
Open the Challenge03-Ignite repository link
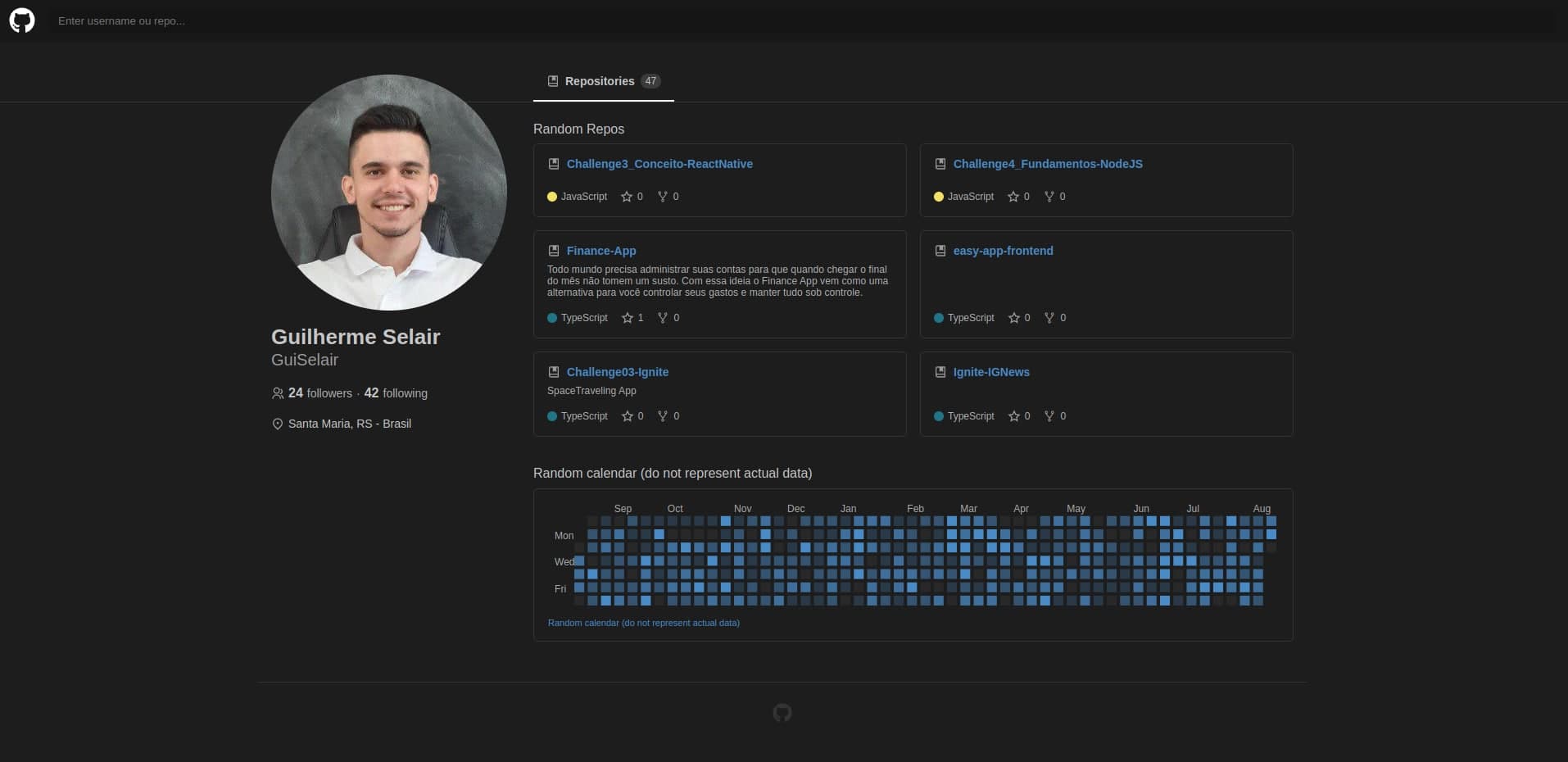click(x=618, y=372)
